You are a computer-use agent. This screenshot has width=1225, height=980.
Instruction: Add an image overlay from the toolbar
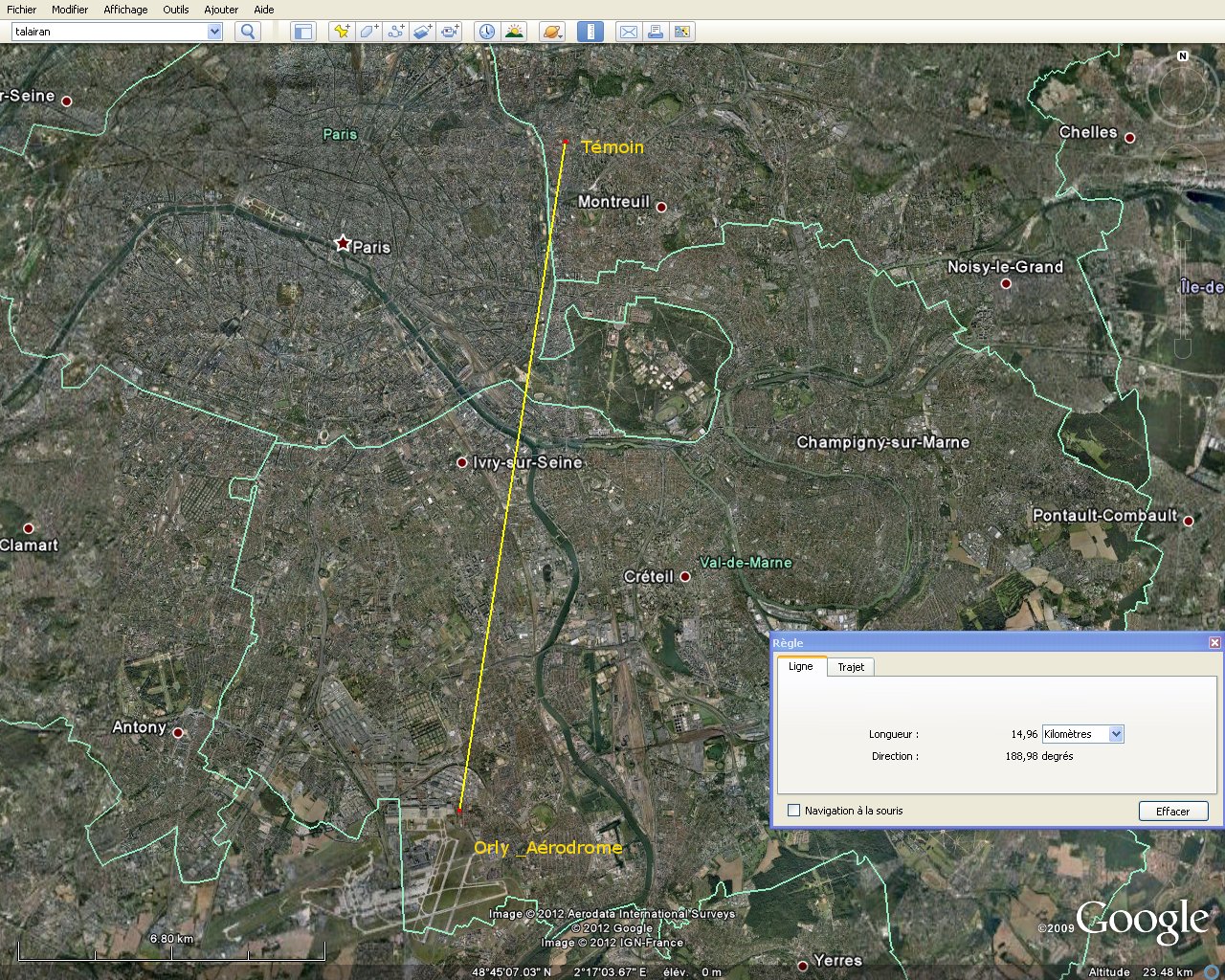(x=423, y=32)
